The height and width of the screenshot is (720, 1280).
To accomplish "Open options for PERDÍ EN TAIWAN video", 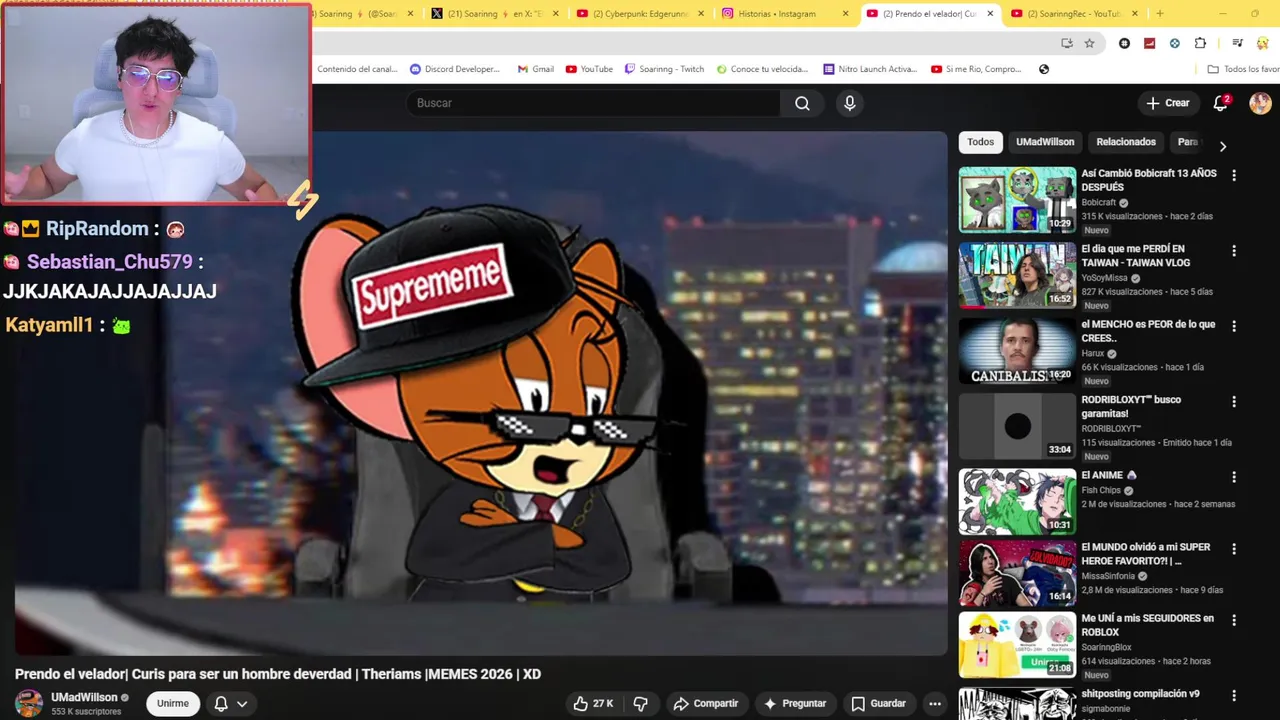I will (1234, 251).
